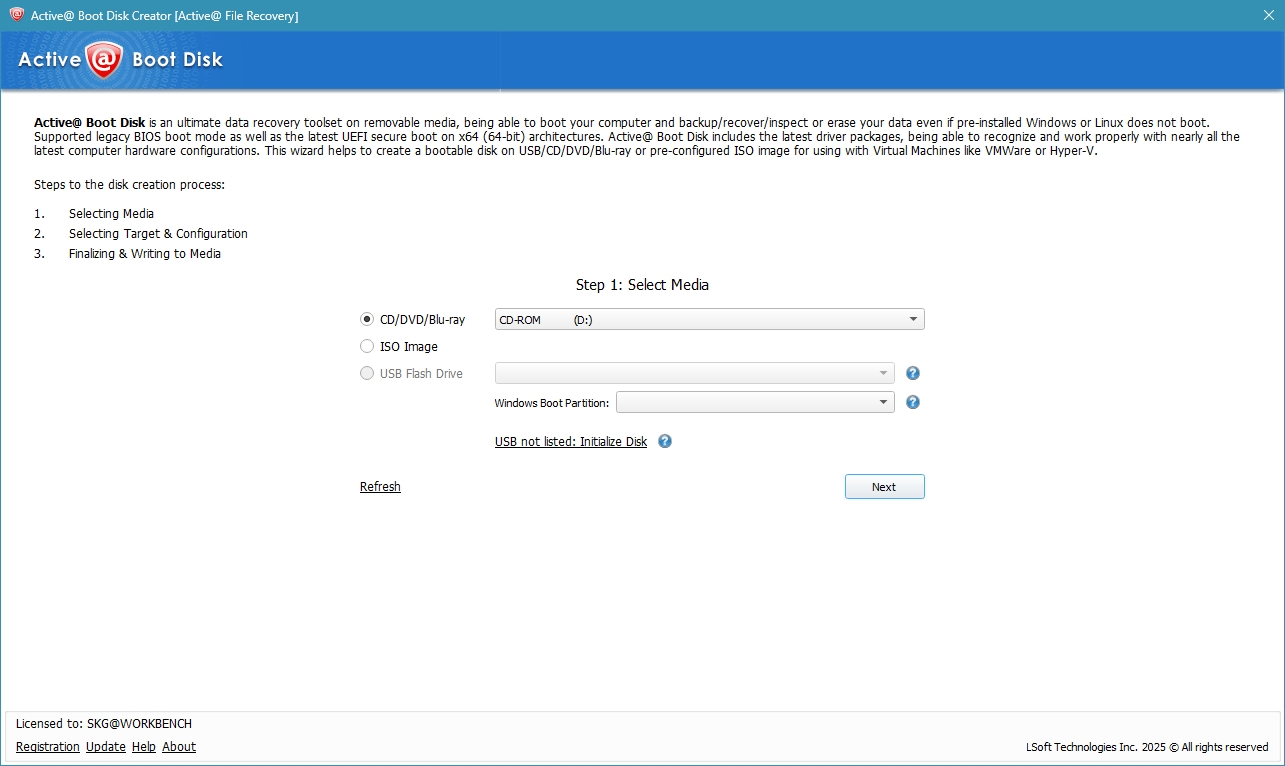Select the CD/DVD/Blu-ray radio option
The width and height of the screenshot is (1285, 766).
pyautogui.click(x=367, y=320)
